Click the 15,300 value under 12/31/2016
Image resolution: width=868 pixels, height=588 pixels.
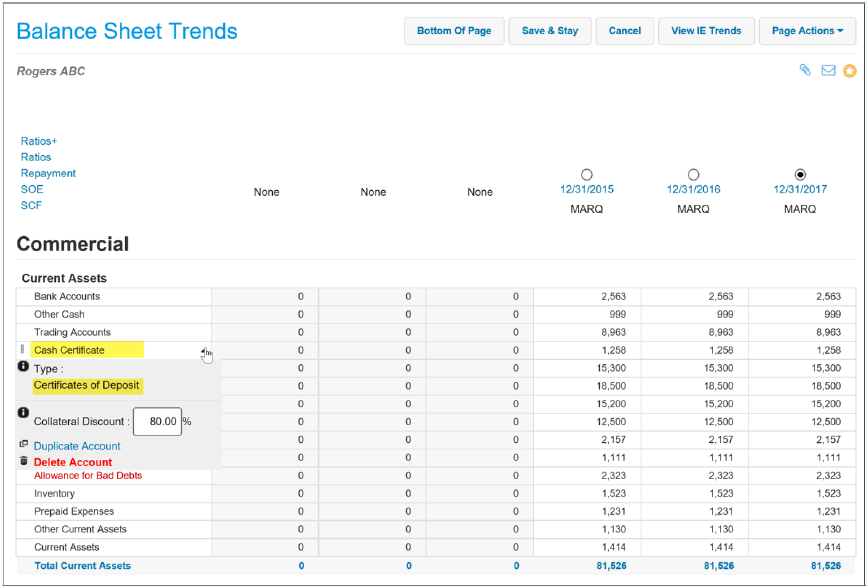pyautogui.click(x=719, y=368)
